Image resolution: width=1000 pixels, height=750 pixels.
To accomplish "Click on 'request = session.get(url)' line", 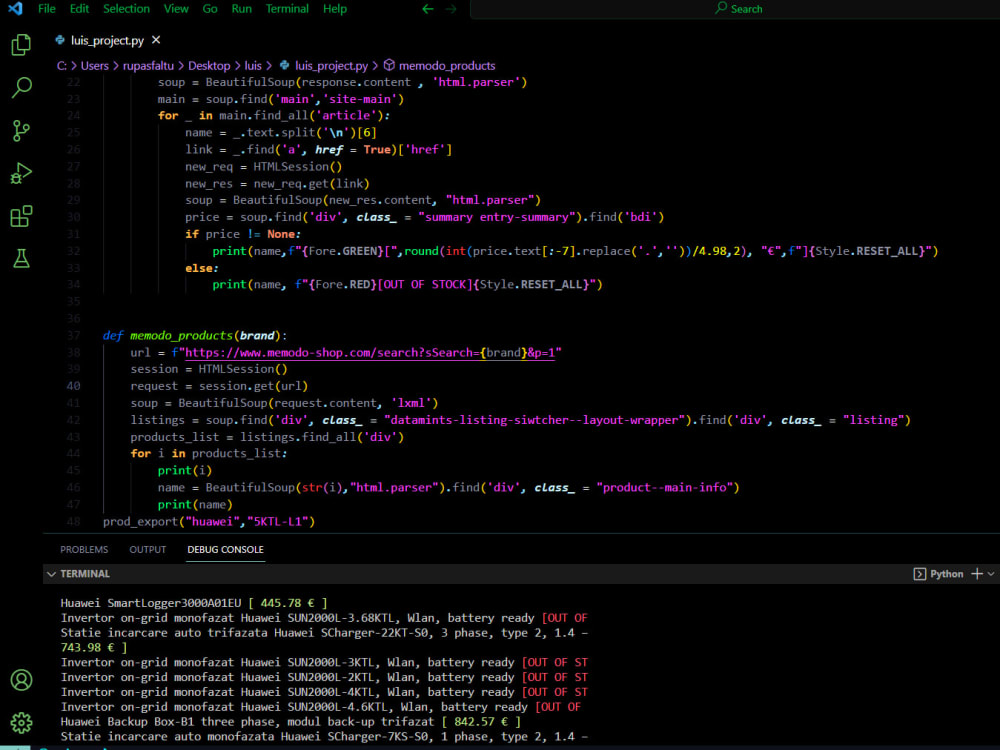I will tap(219, 386).
